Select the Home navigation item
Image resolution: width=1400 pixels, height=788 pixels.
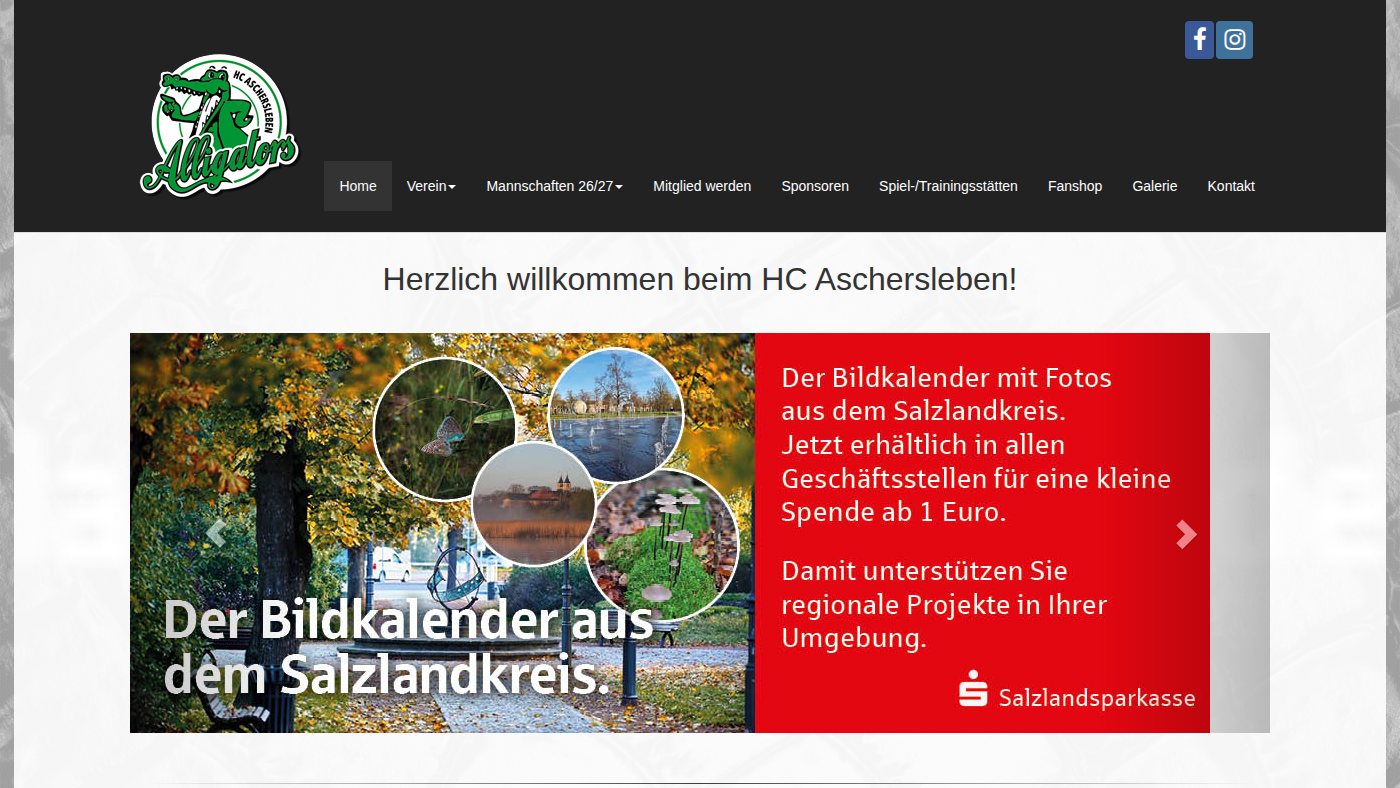tap(358, 186)
